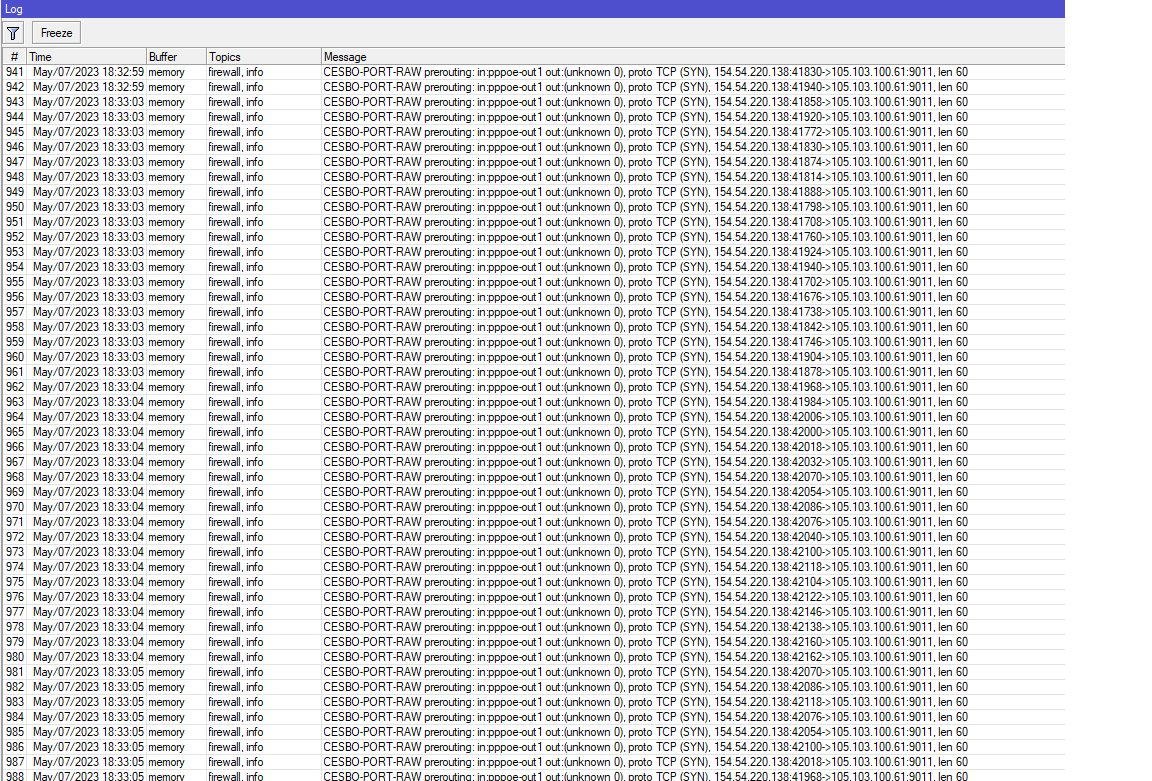The image size is (1152, 781).
Task: Click row 977 message with port 42146
Action: 645,612
